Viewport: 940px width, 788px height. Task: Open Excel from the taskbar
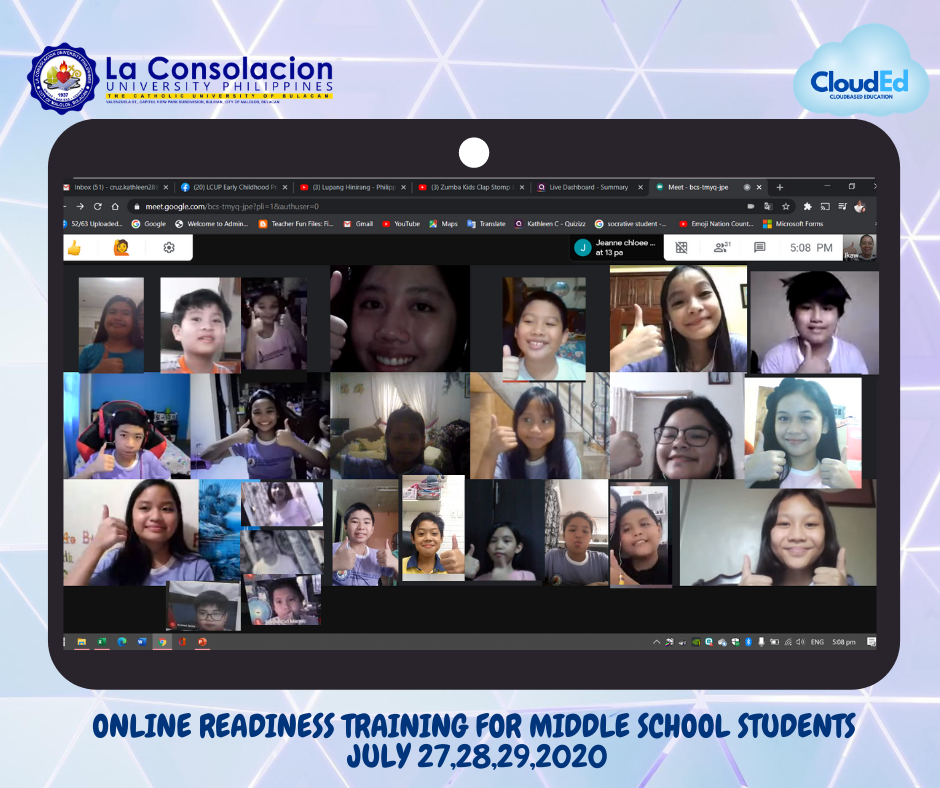click(102, 642)
